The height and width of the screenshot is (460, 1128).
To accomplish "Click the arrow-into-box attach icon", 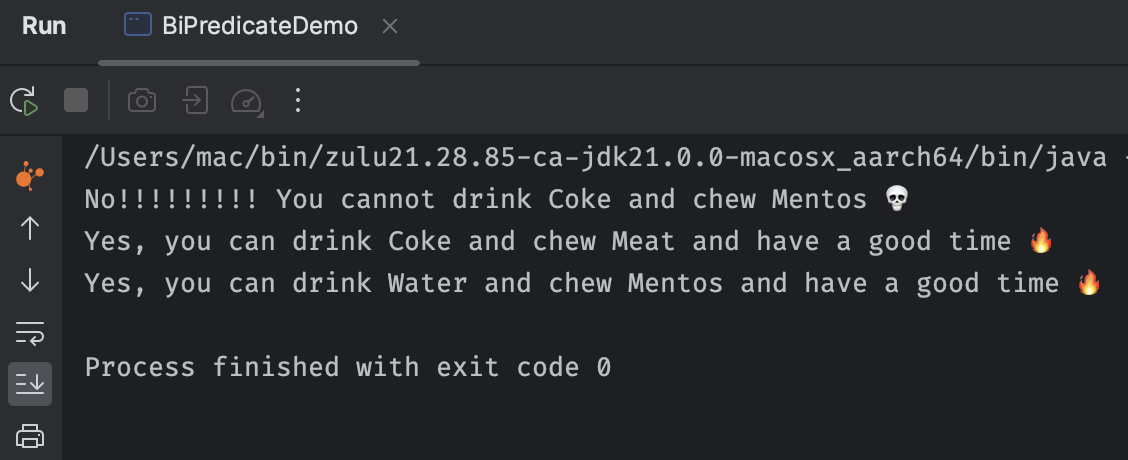I will point(195,101).
